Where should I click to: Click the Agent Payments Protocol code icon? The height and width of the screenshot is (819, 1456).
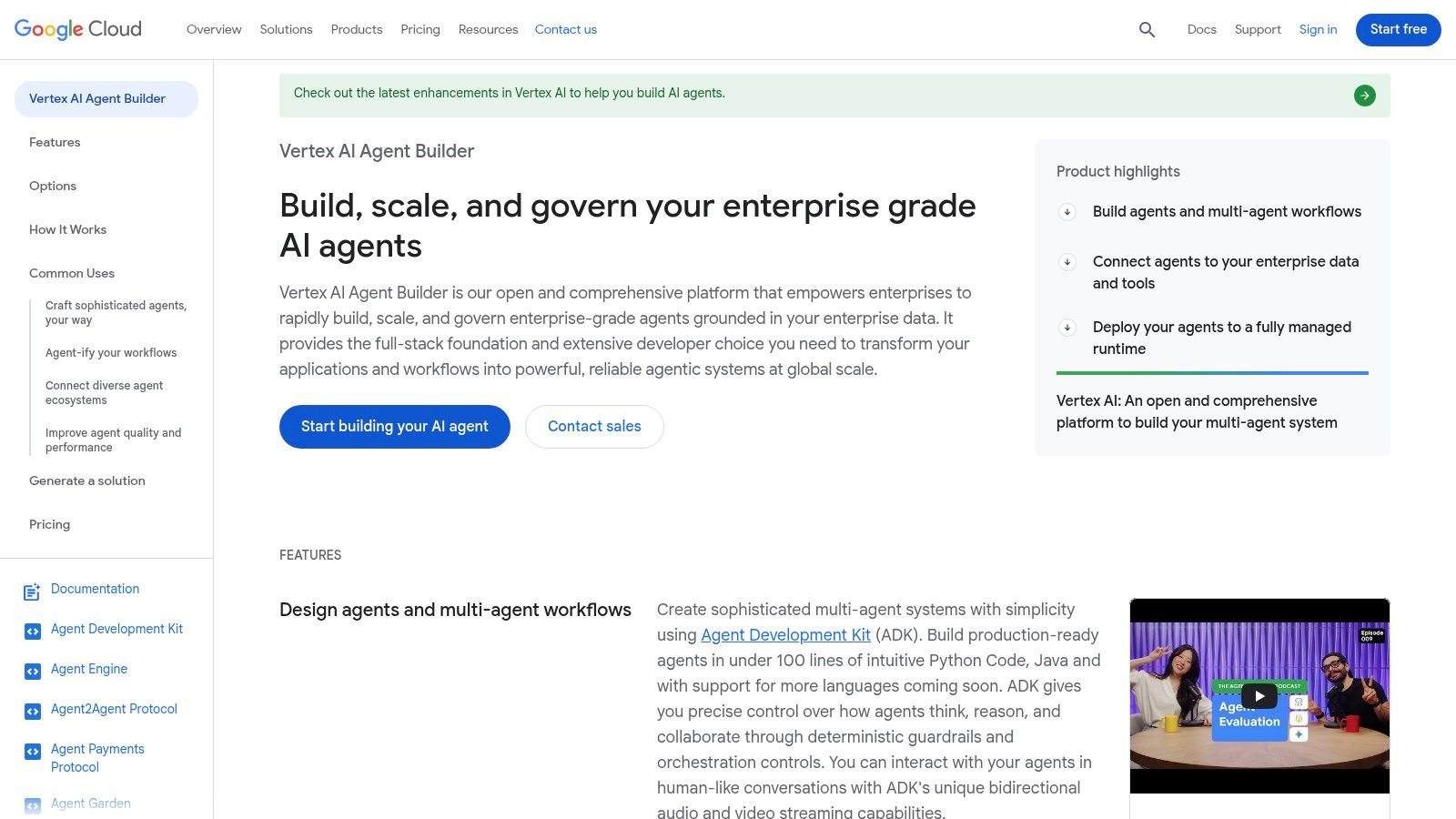click(x=32, y=753)
